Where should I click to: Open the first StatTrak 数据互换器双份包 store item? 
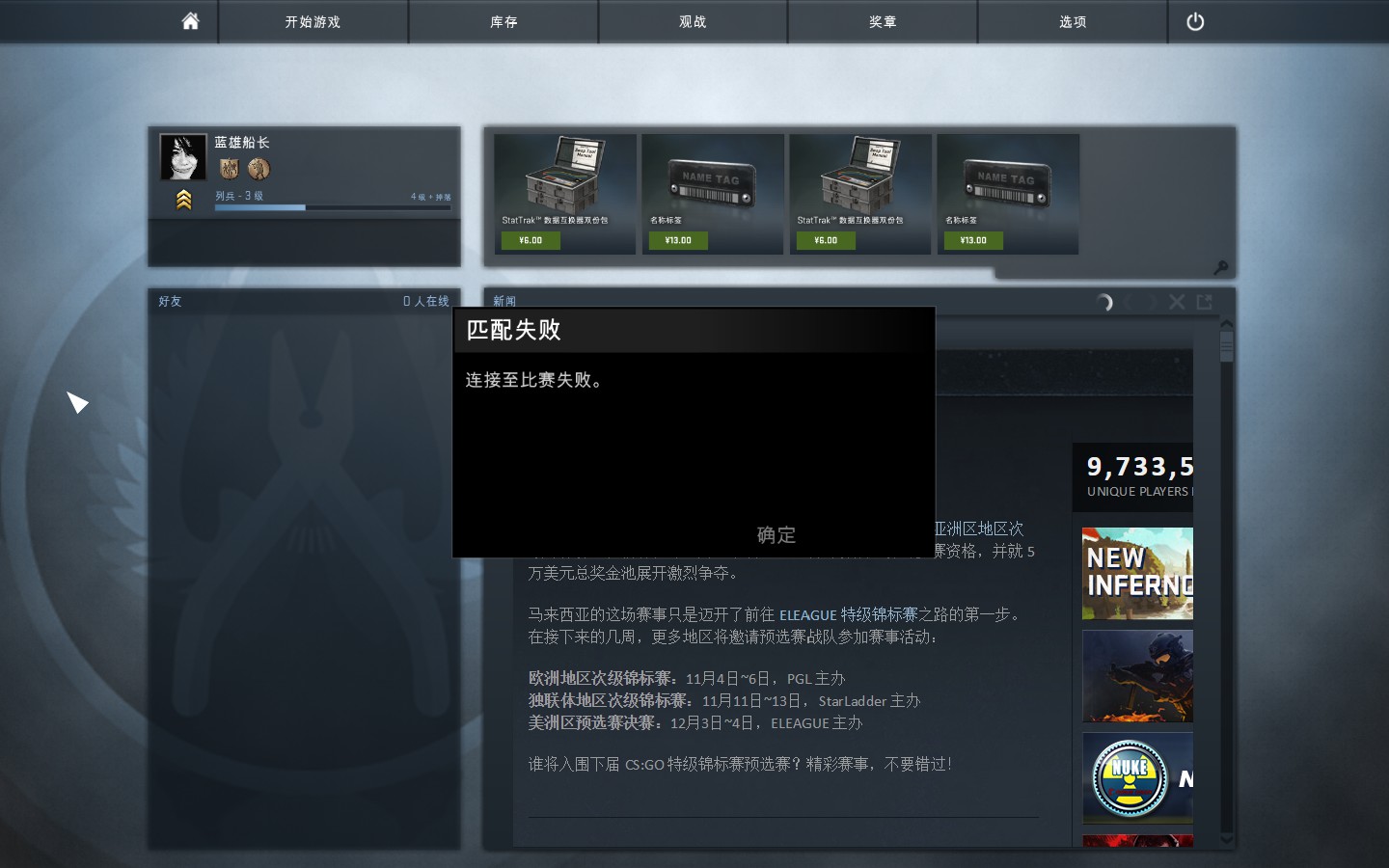565,194
